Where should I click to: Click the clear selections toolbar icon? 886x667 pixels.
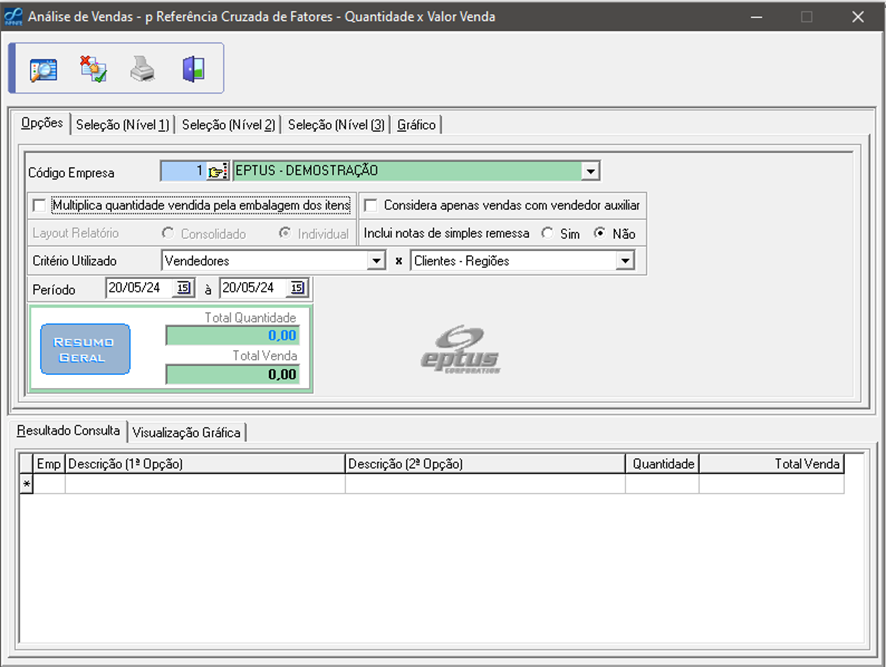point(93,69)
